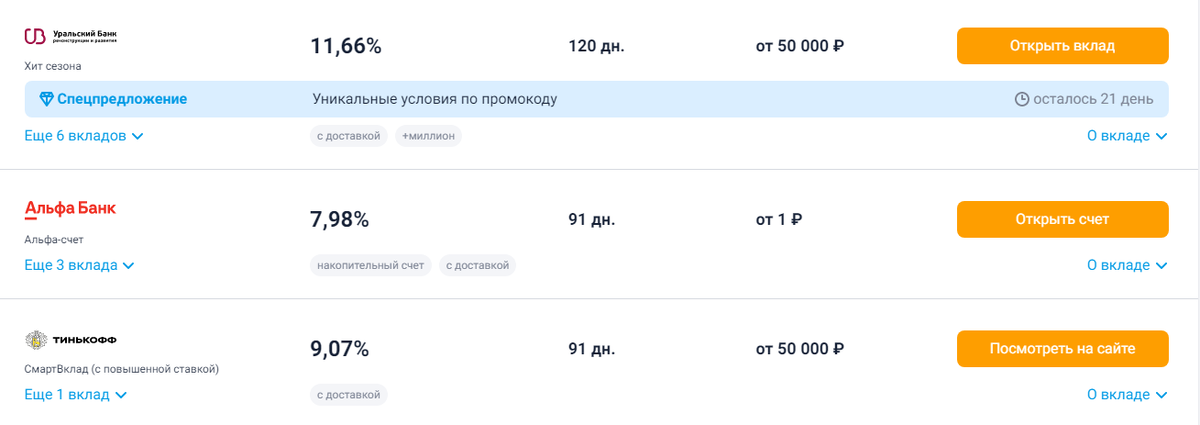Click the 91 дн. term for Альфа Банк
Screen dimensions: 1200x425
[x=592, y=219]
